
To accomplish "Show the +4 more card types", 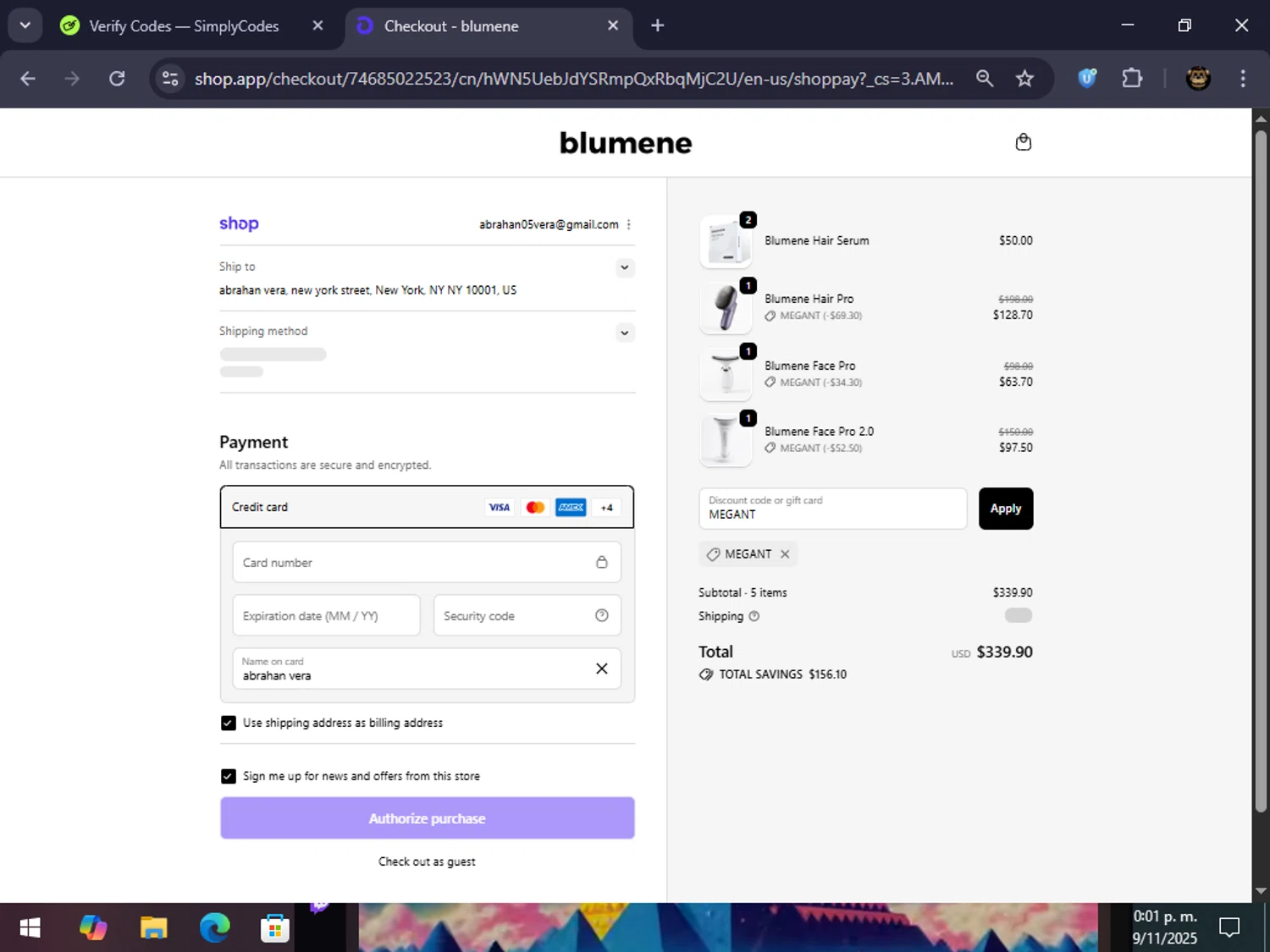I will tap(606, 508).
